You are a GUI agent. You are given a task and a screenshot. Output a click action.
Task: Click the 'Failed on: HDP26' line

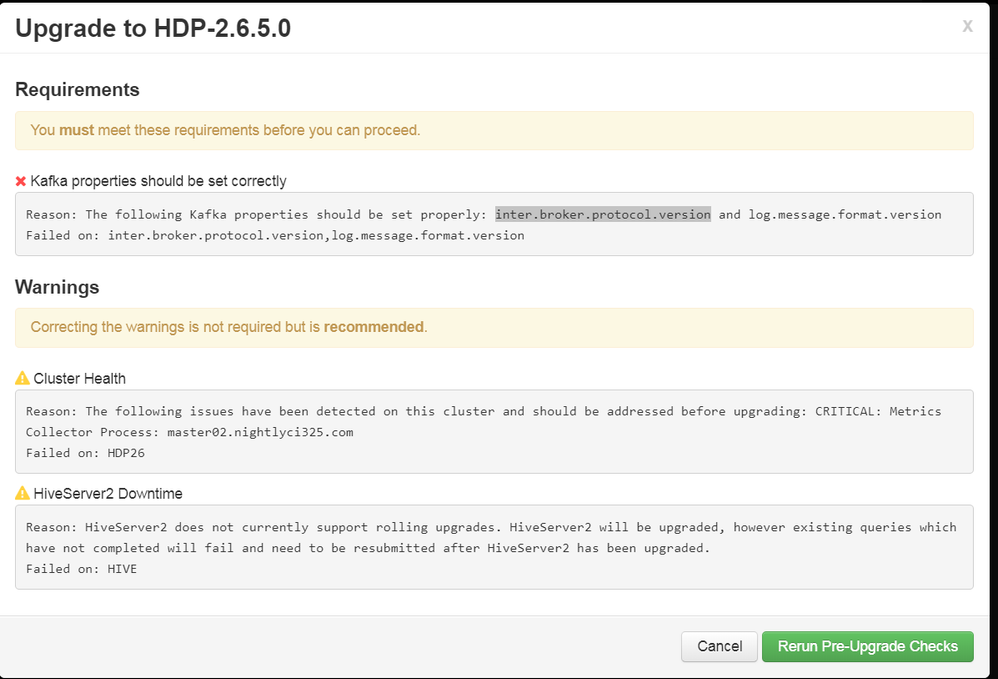pyautogui.click(x=85, y=453)
